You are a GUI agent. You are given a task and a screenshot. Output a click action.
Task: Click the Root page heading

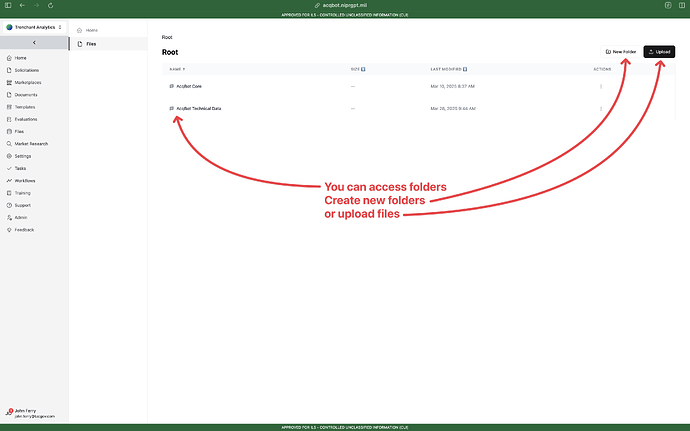coord(170,52)
